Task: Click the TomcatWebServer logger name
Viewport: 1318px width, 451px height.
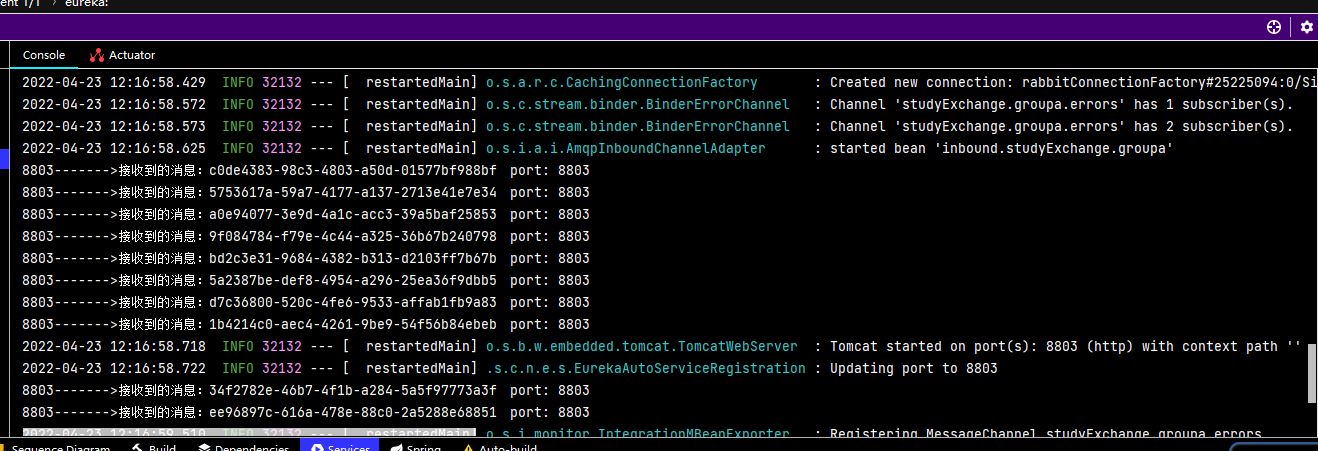Action: (x=642, y=347)
